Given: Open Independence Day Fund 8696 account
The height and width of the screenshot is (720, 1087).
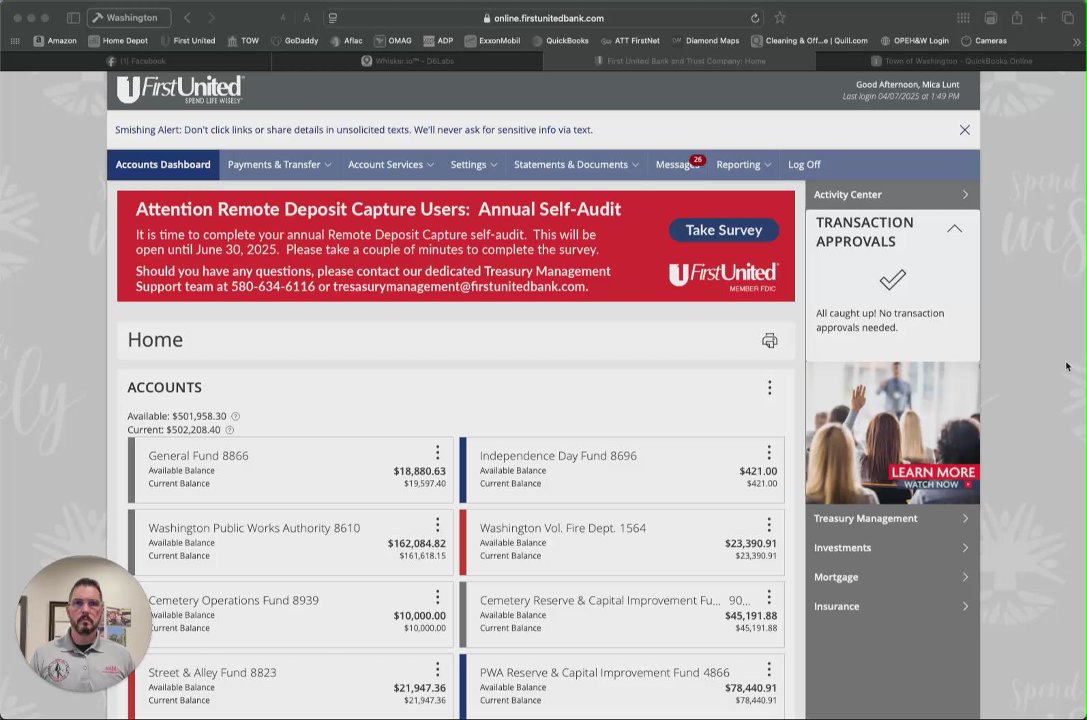Looking at the screenshot, I should (x=558, y=456).
